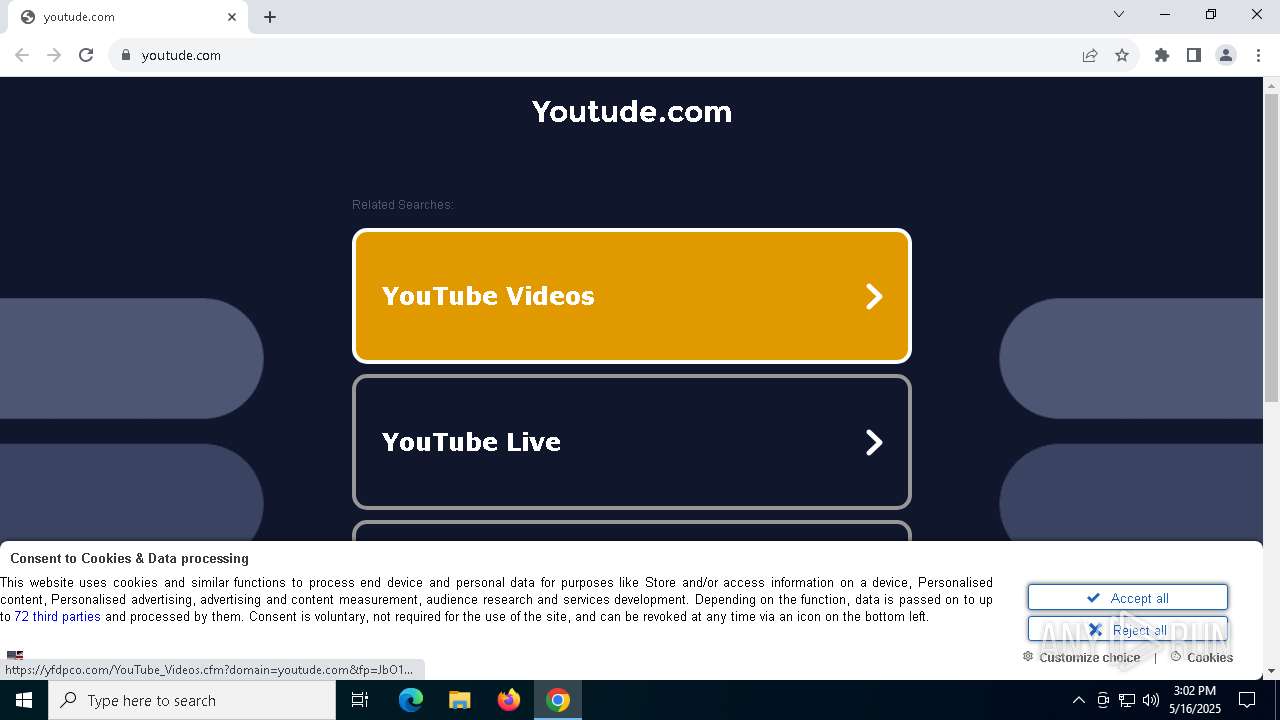This screenshot has height=720, width=1280.
Task: Click the arrow chevron on YouTube Videos
Action: click(x=874, y=296)
